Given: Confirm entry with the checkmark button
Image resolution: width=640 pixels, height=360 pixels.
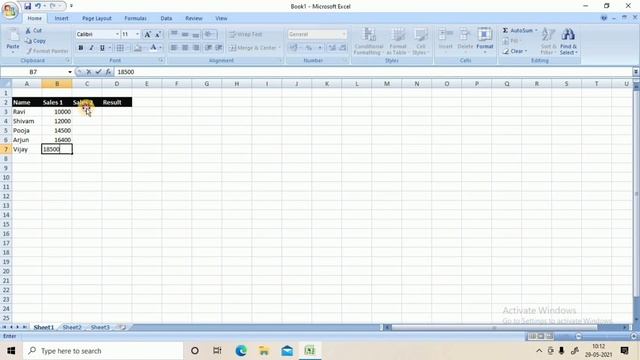Looking at the screenshot, I should [x=98, y=72].
